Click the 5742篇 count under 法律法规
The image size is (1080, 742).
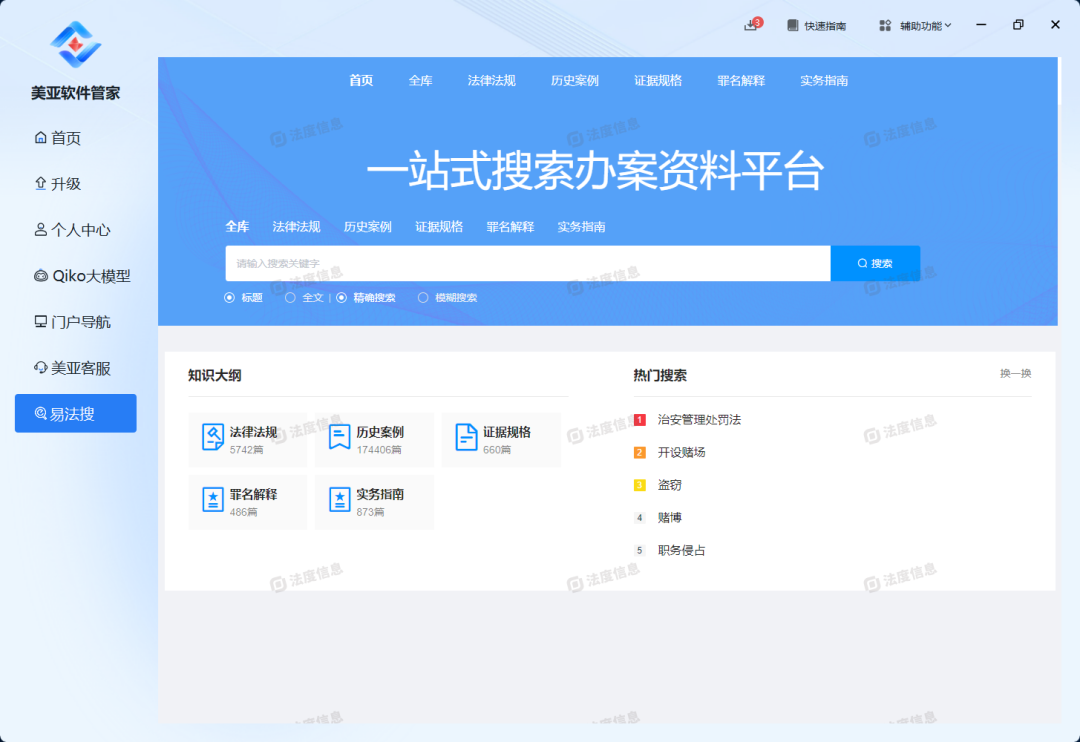(247, 450)
